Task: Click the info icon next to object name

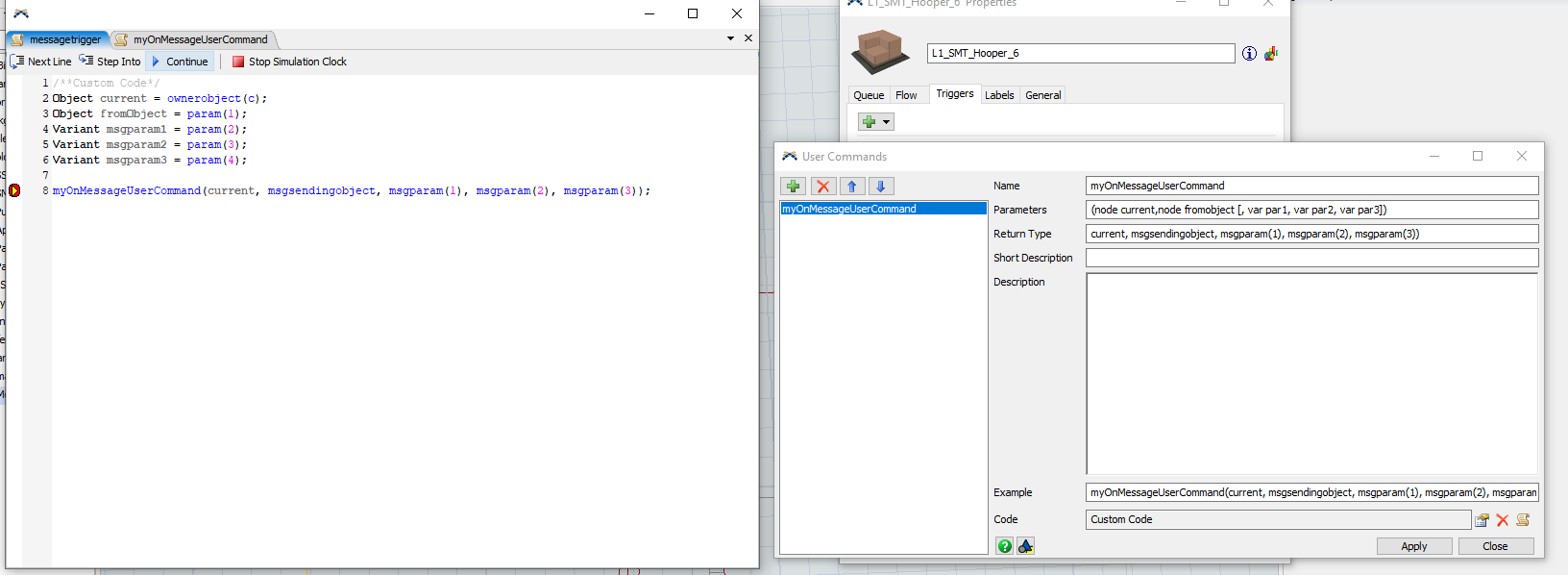Action: (1249, 54)
